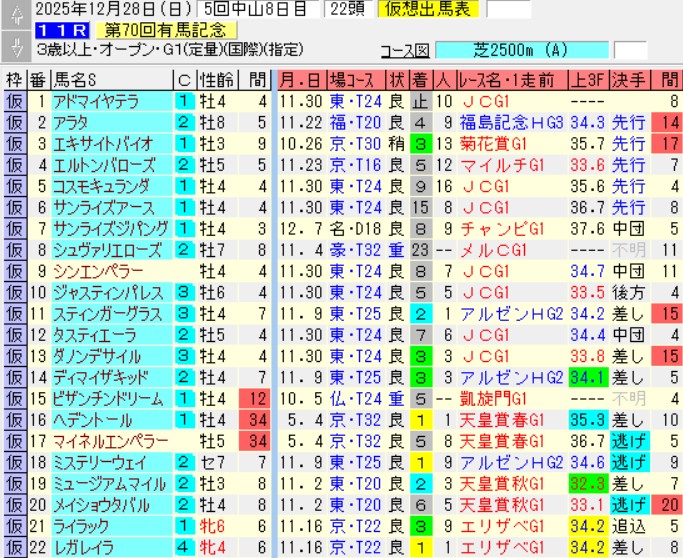The width and height of the screenshot is (683, 558).
Task: Click the empty box right of 仮想出馬表
Action: 510,10
